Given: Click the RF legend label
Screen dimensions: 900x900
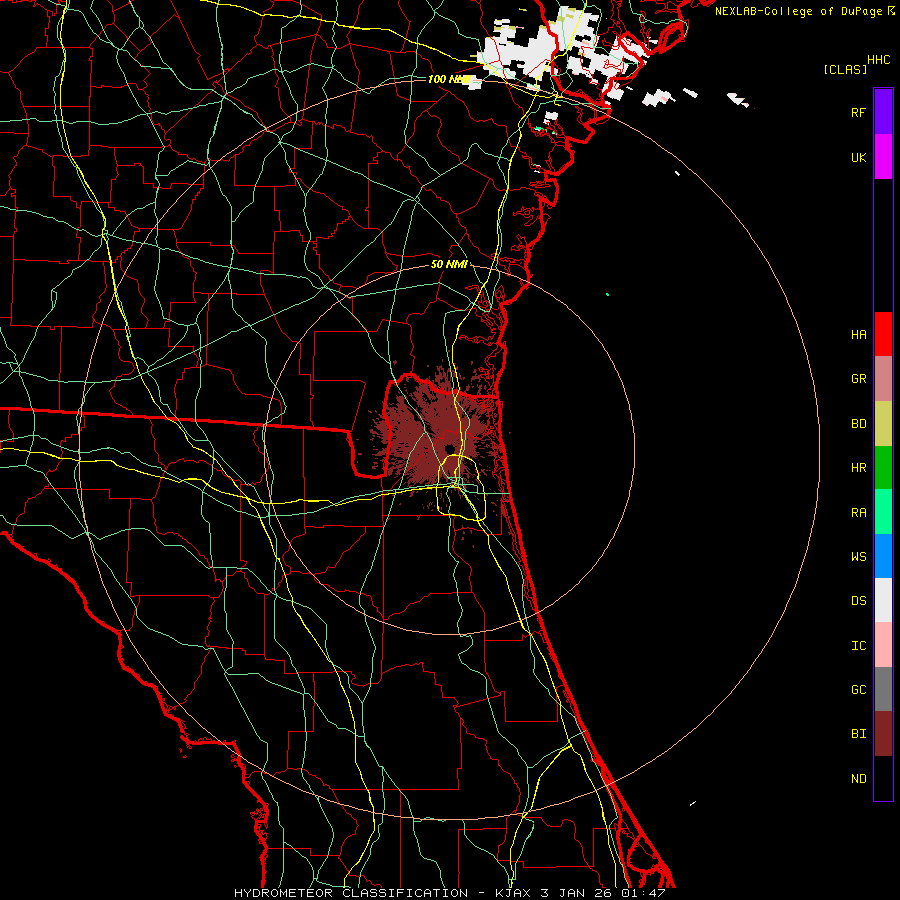Looking at the screenshot, I should (x=858, y=112).
